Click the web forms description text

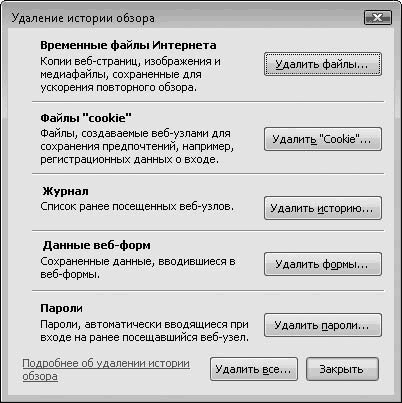coord(138,268)
